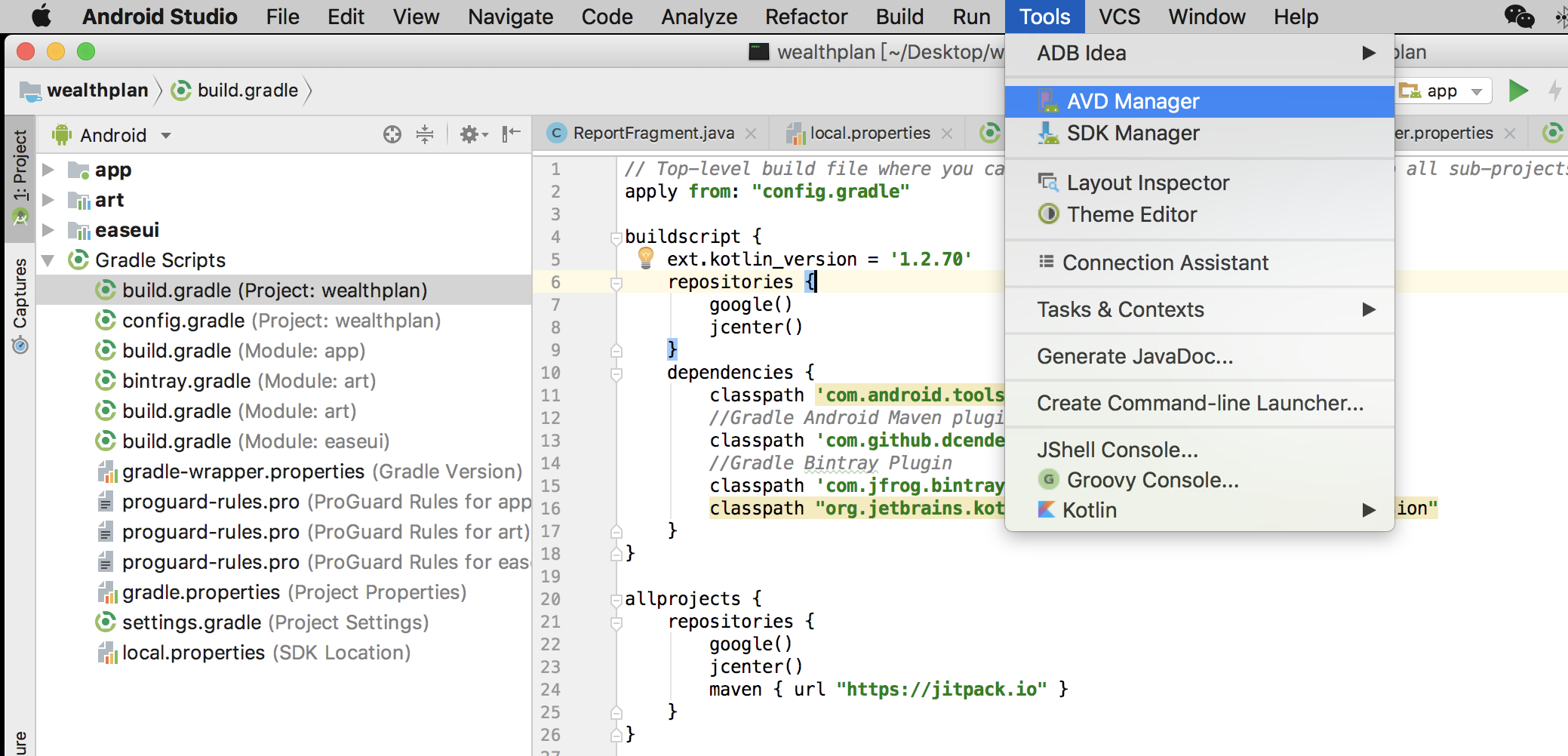Open the Build menu
This screenshot has height=756, width=1568.
pos(899,17)
